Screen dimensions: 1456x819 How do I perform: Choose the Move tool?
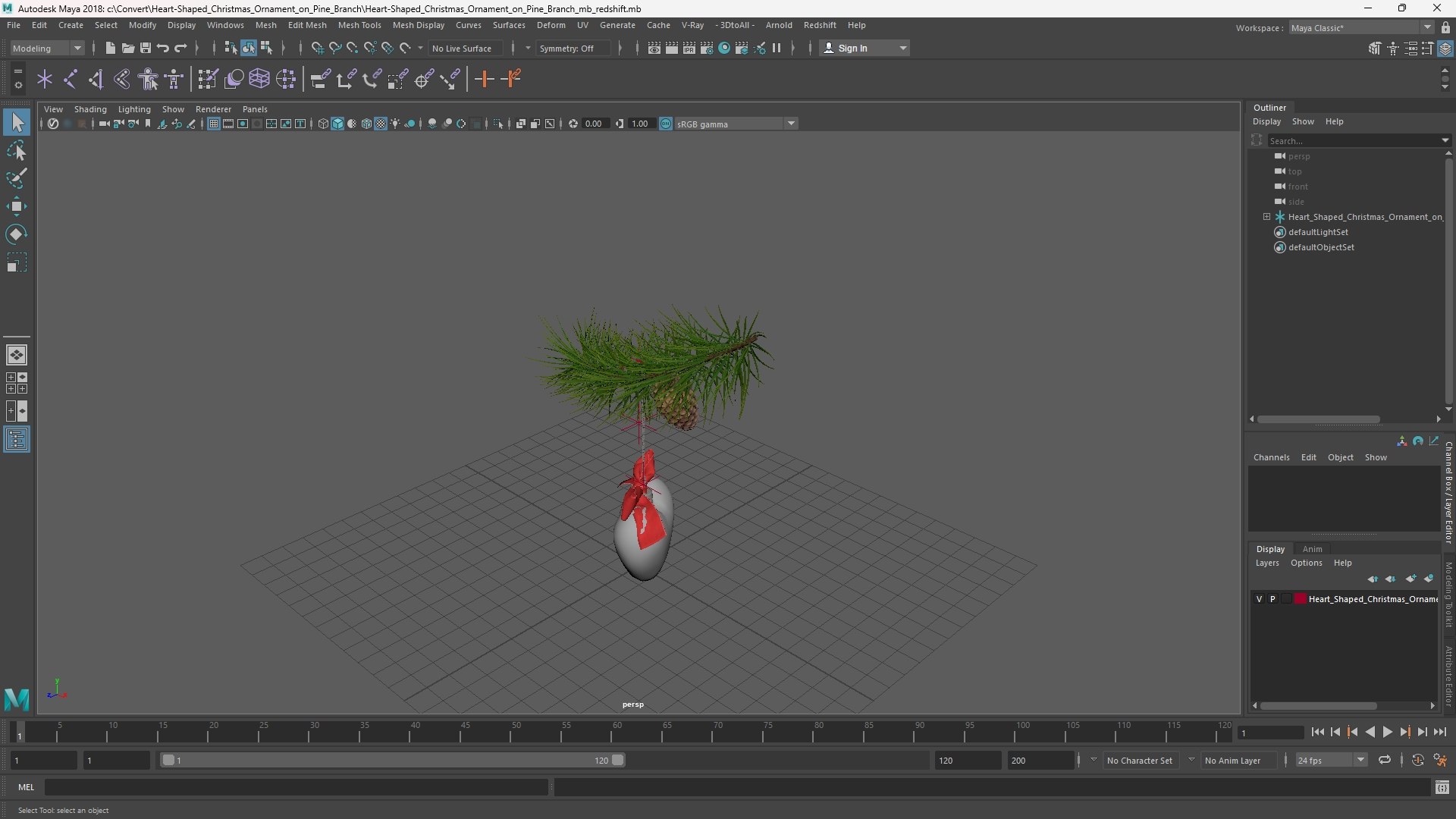[17, 206]
